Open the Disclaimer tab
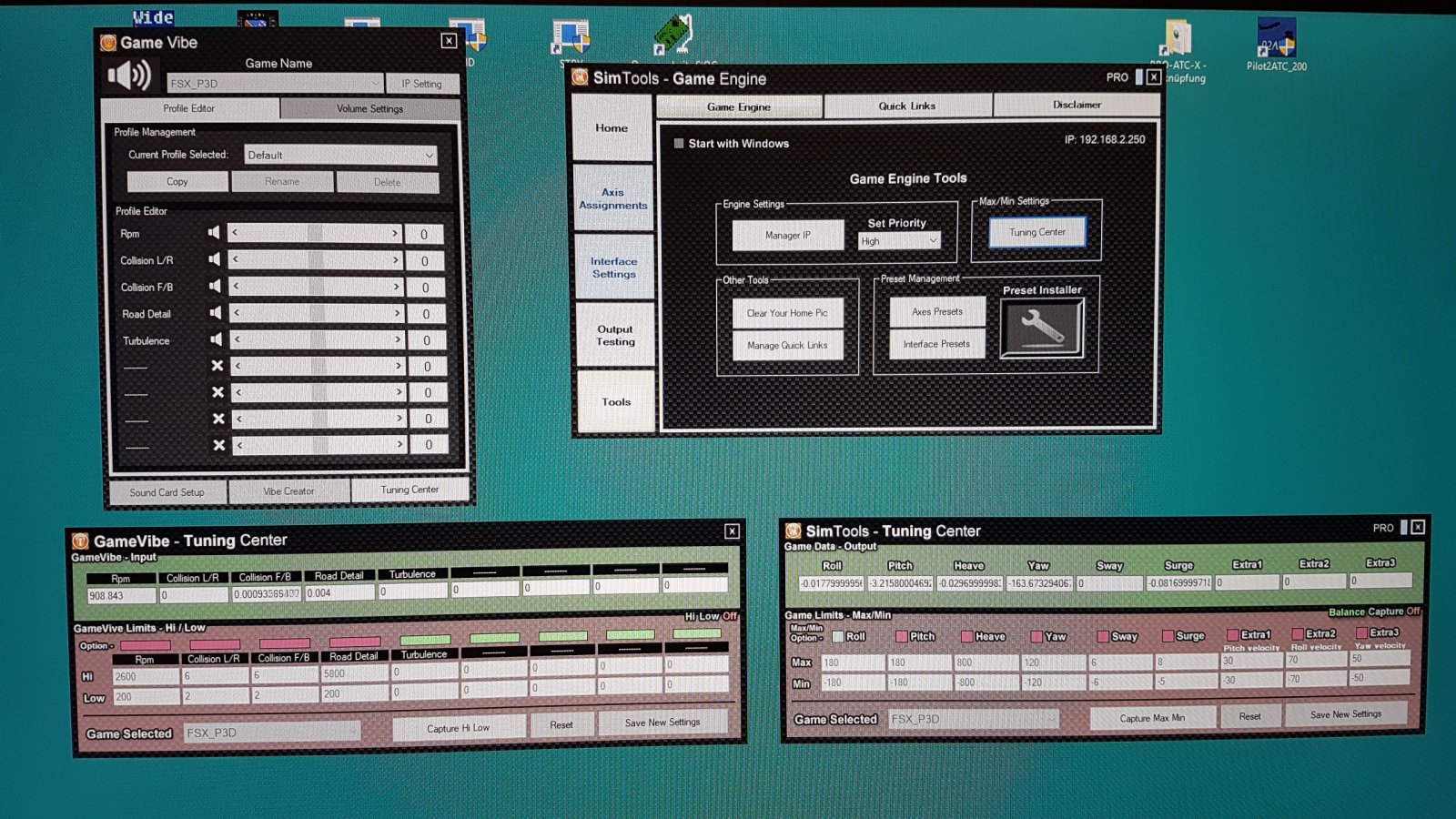Image resolution: width=1456 pixels, height=819 pixels. [x=1077, y=105]
